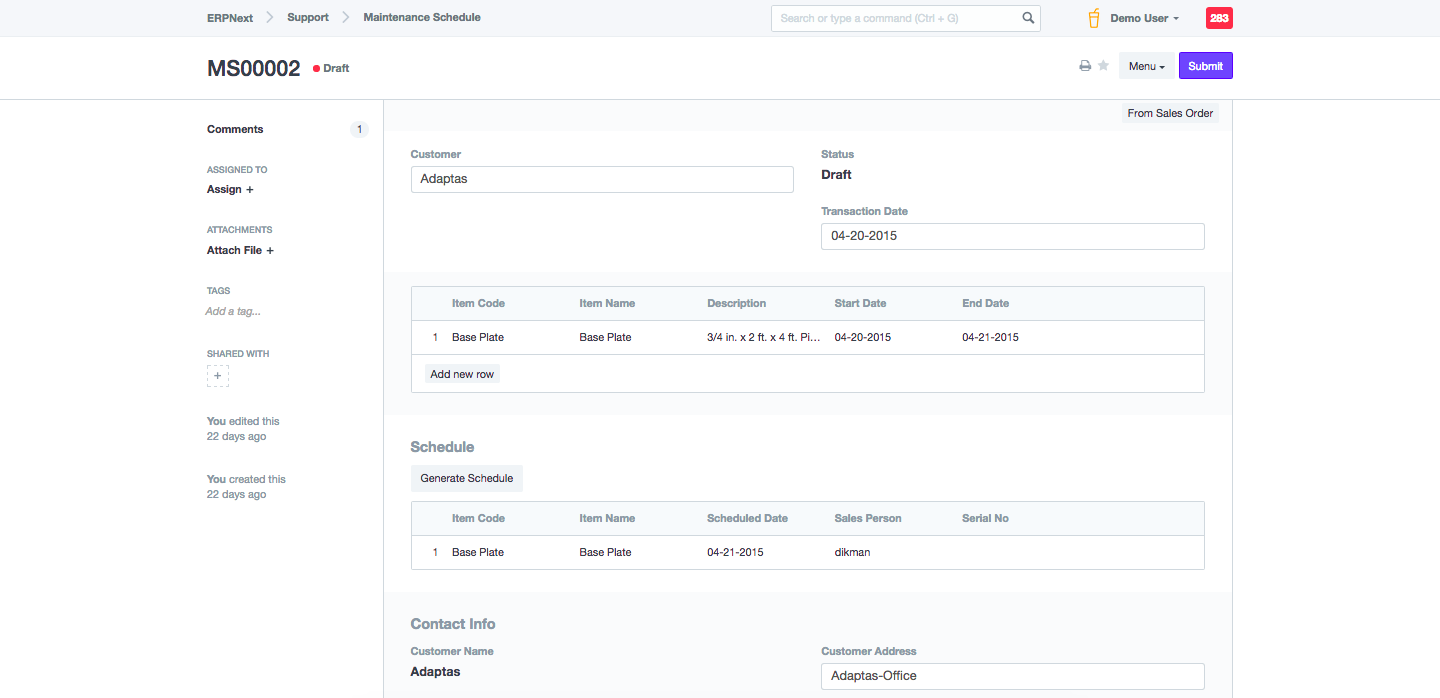1440x698 pixels.
Task: Click the search magnifier icon
Action: point(1028,18)
